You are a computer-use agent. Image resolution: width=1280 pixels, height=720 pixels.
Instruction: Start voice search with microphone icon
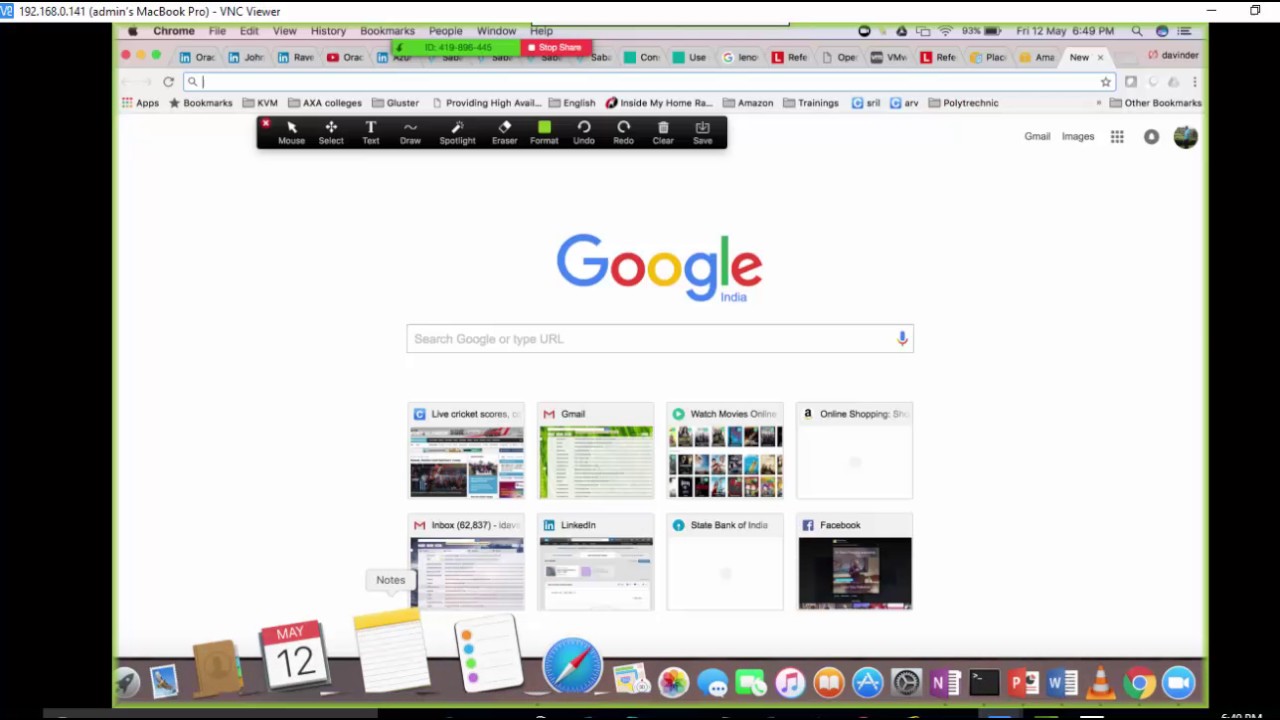tap(901, 339)
